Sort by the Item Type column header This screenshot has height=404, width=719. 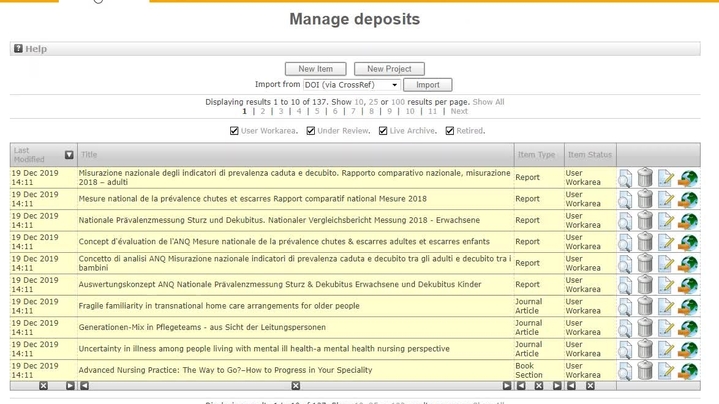pyautogui.click(x=536, y=155)
